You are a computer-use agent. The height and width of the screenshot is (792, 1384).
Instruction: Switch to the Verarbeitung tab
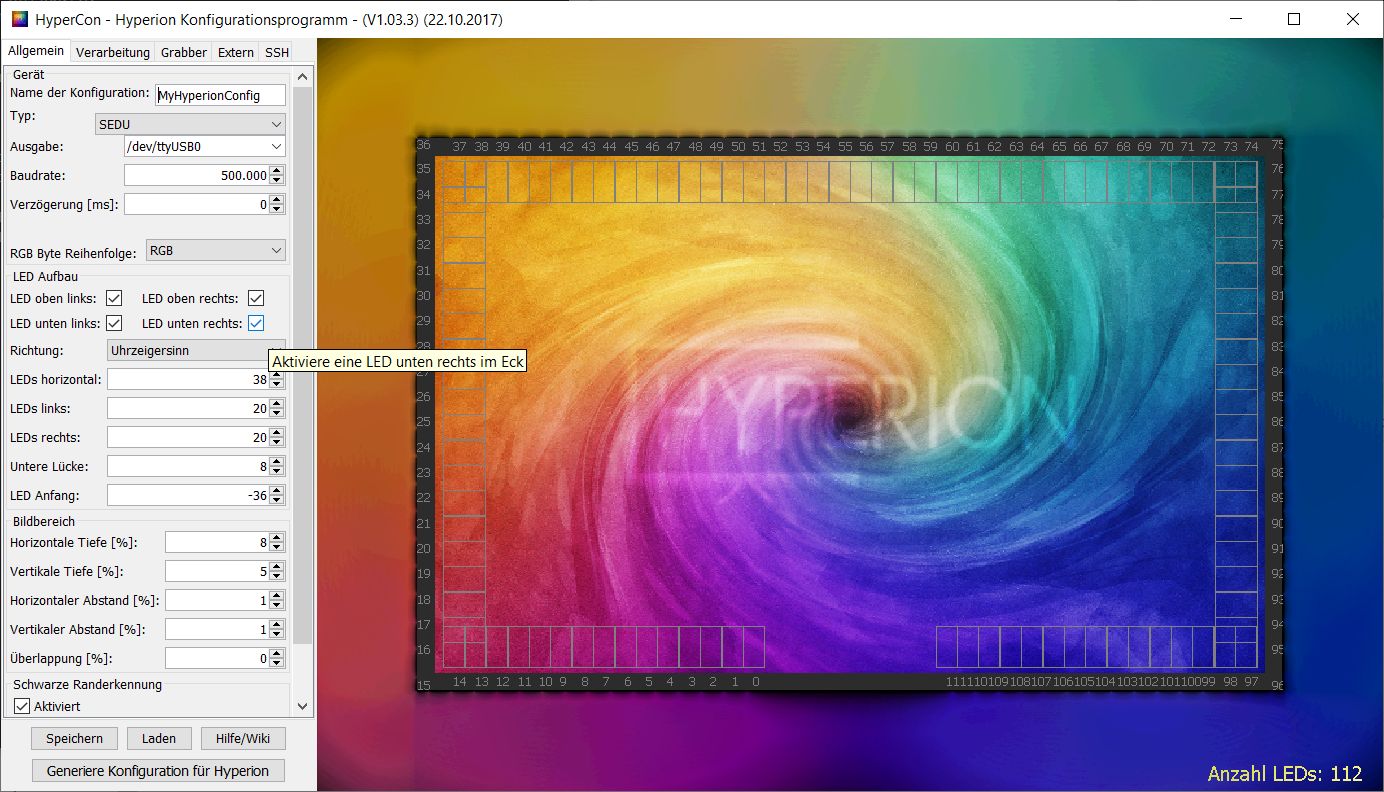[x=113, y=52]
